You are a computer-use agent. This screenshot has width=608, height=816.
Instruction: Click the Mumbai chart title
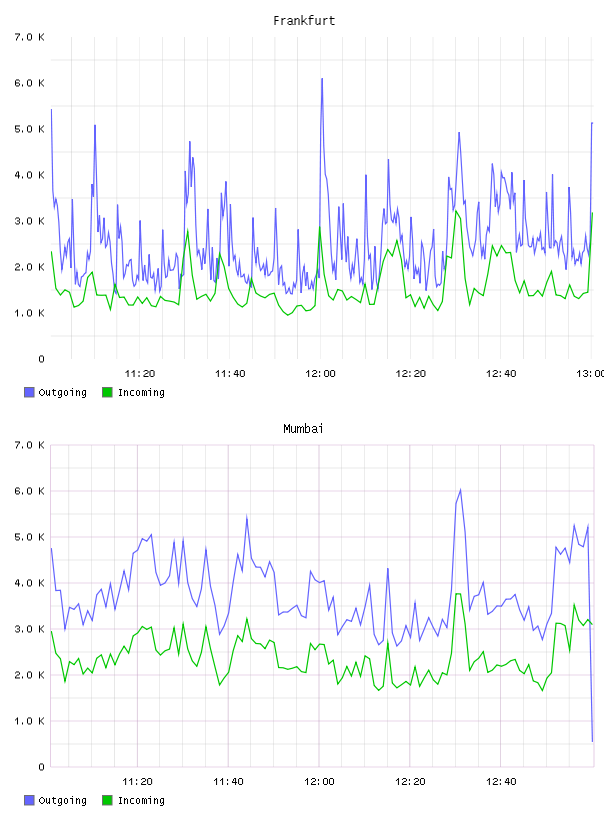303,429
